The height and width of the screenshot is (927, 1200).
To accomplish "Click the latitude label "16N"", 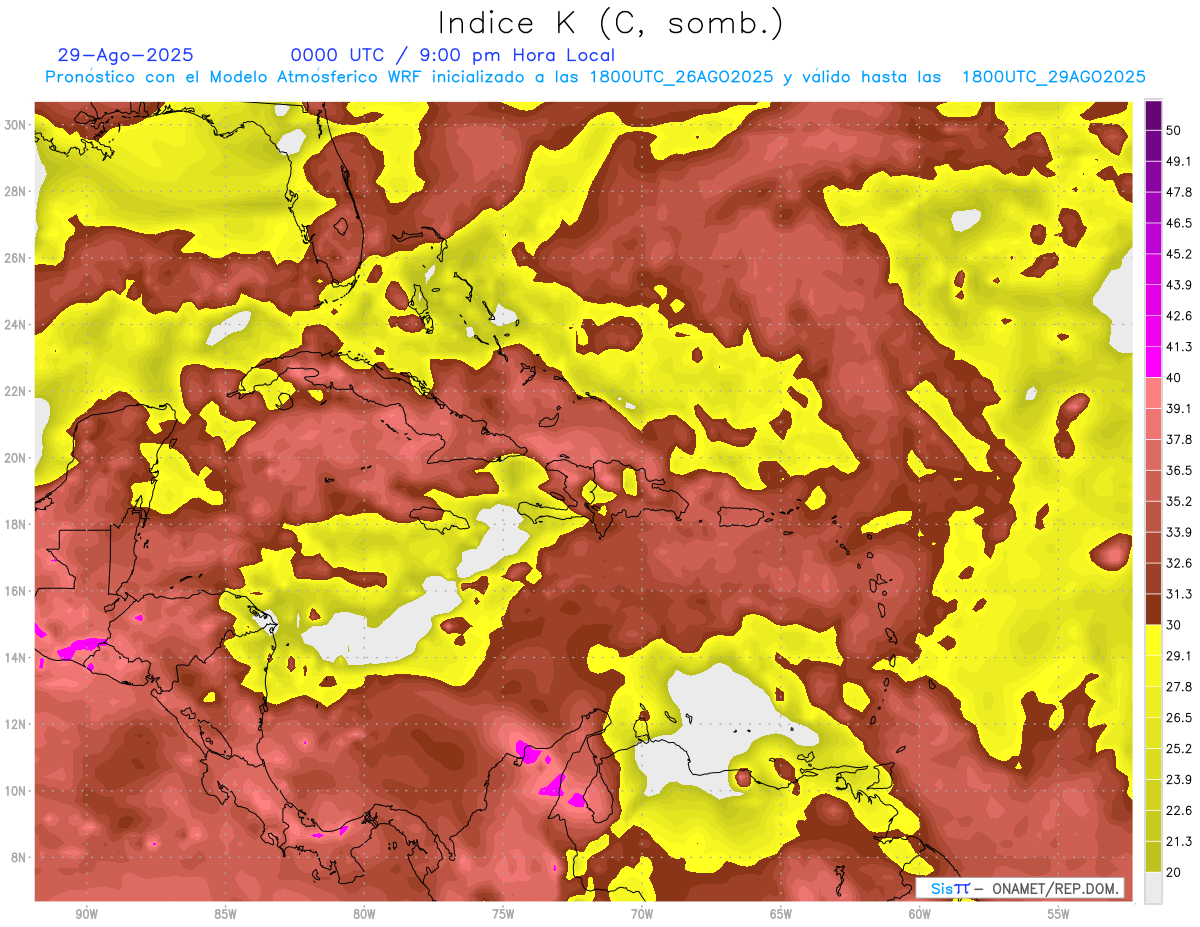I will [17, 591].
